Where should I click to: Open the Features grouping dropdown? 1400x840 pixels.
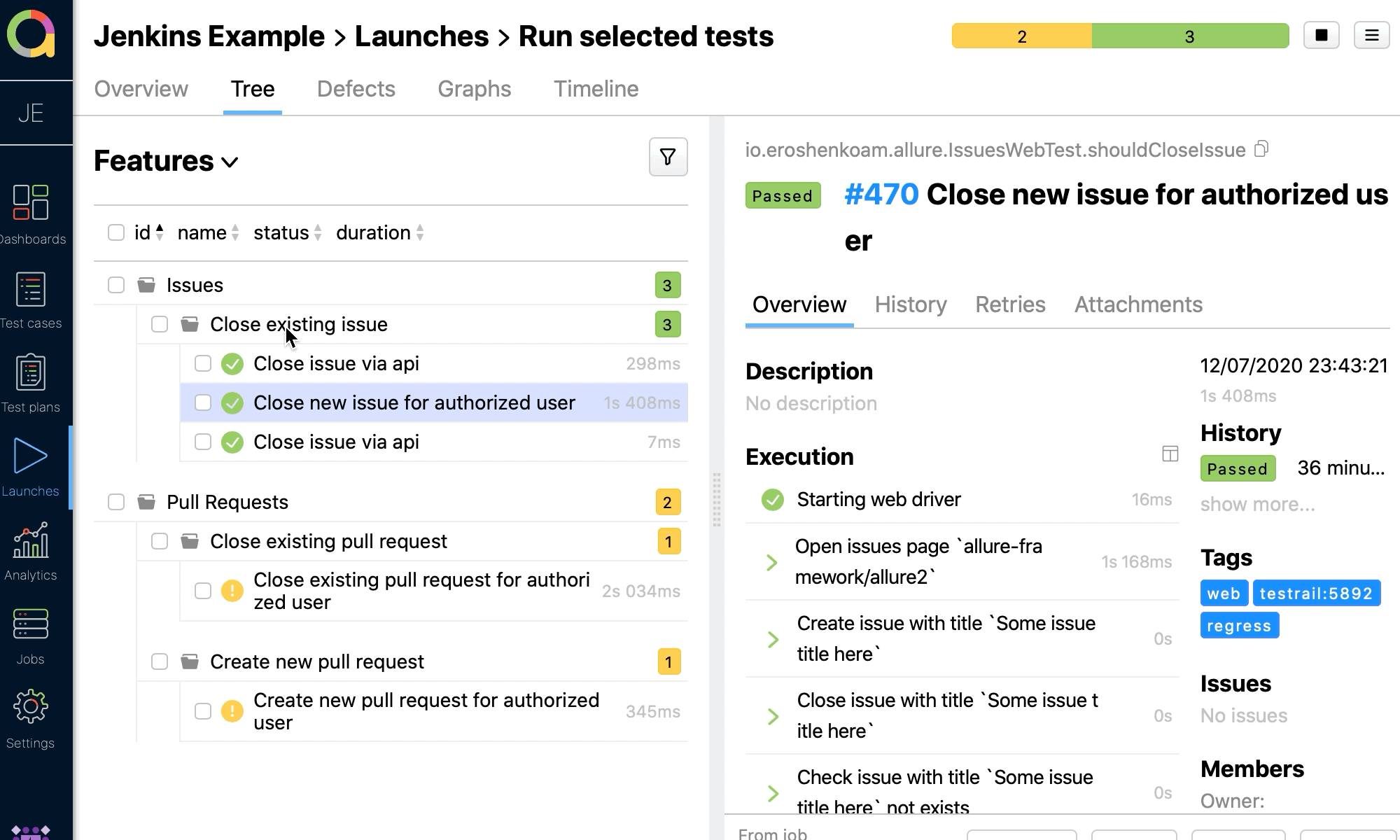(167, 162)
